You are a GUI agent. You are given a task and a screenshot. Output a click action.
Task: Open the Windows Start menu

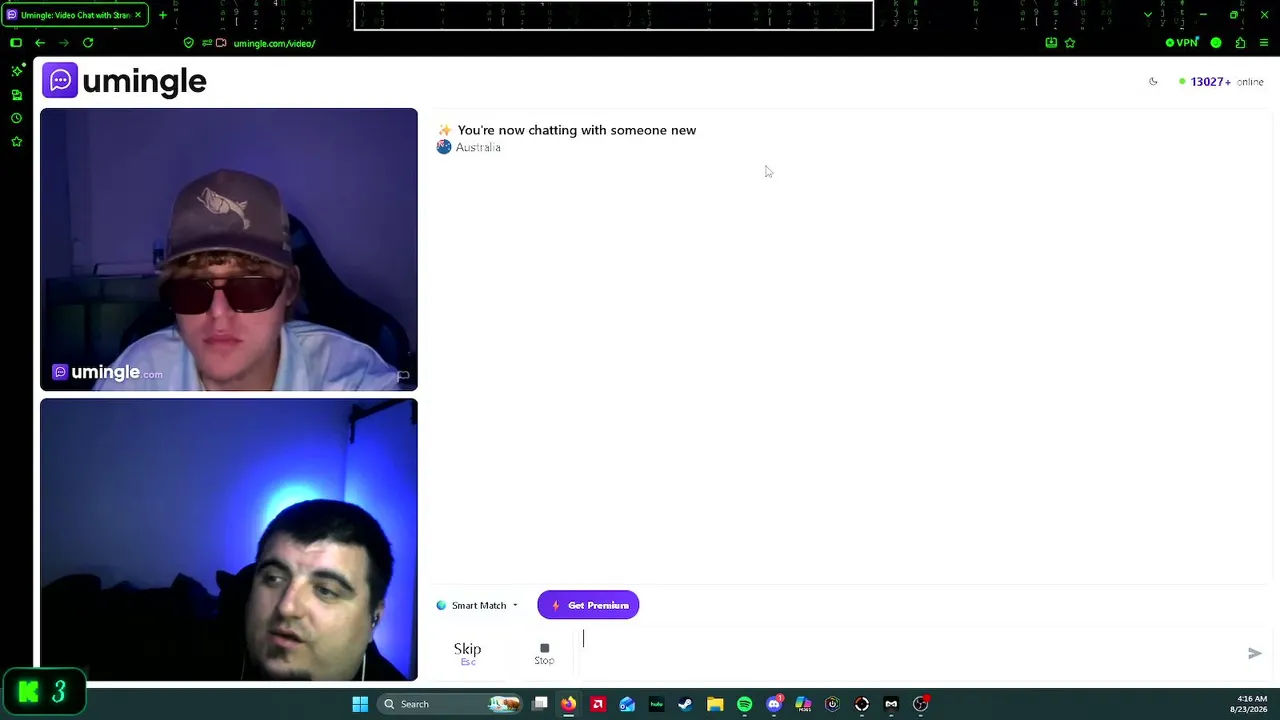[360, 704]
